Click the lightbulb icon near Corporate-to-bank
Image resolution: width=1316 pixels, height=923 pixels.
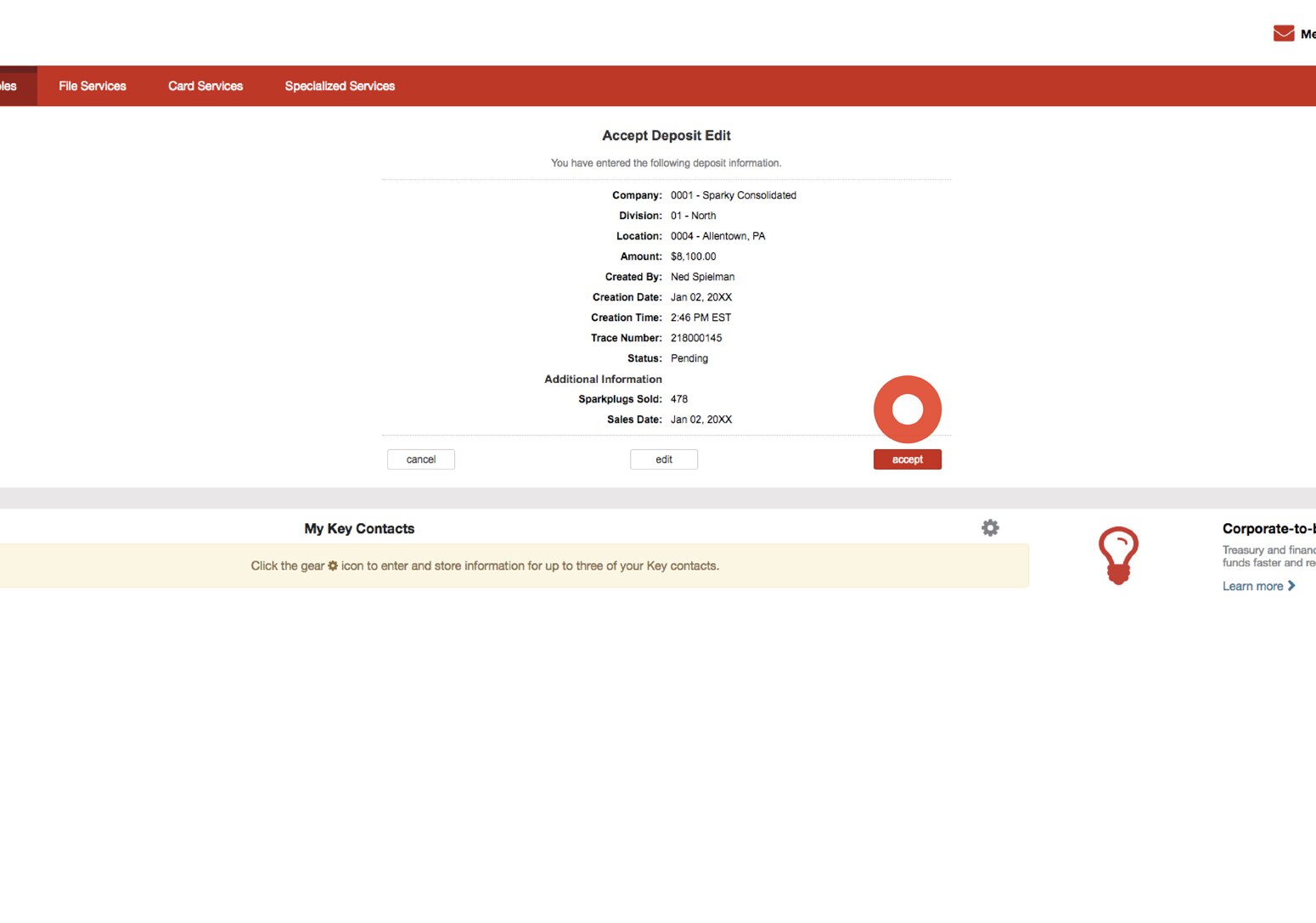click(1118, 554)
